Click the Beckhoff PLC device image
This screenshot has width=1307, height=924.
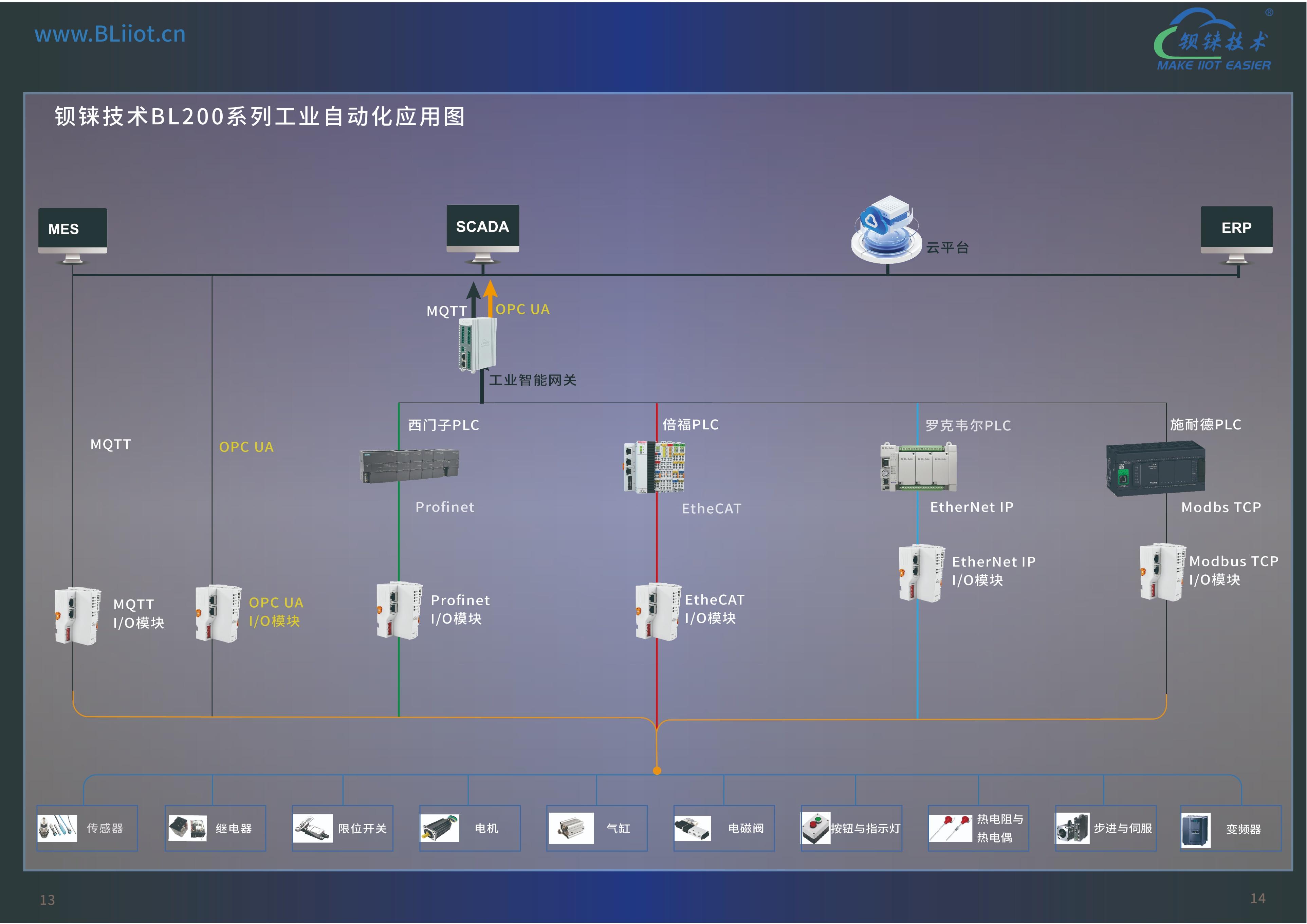pos(654,467)
